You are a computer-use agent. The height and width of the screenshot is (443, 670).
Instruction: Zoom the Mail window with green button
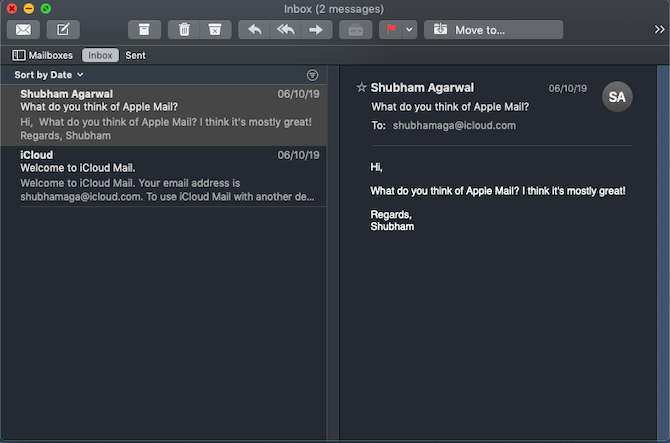click(46, 8)
